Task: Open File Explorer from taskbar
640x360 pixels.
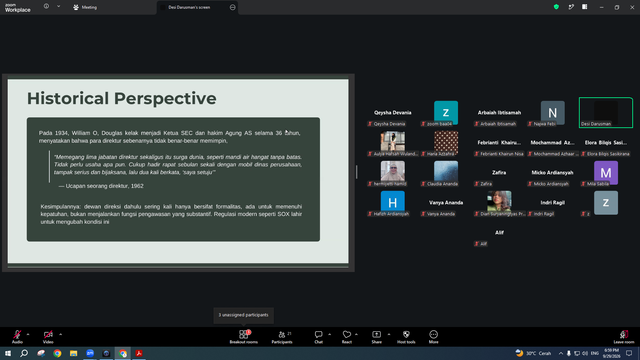Action: (73, 353)
